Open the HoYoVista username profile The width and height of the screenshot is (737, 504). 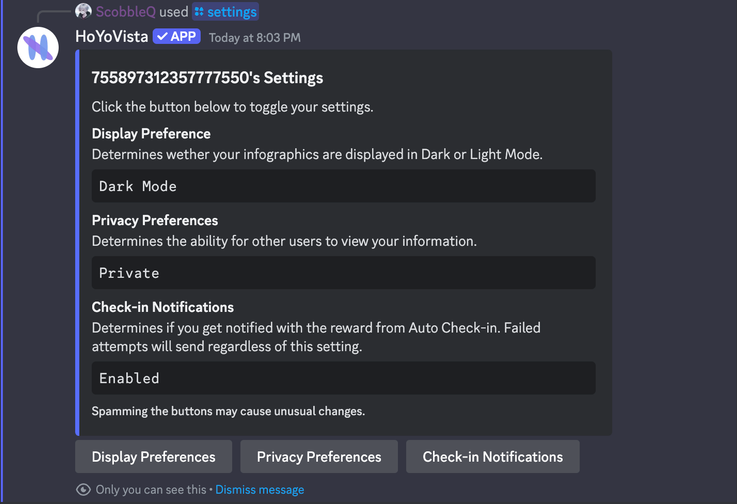[x=111, y=37]
